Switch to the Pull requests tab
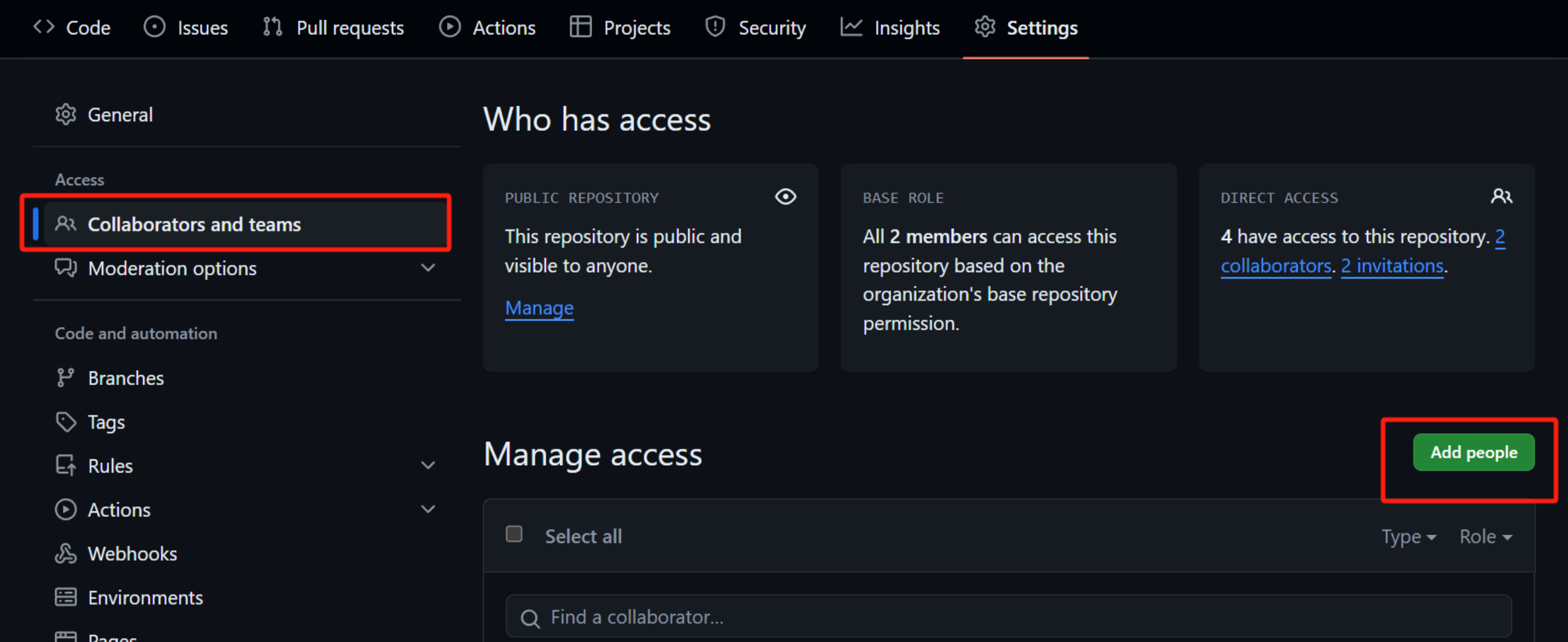Screen dimensions: 1568x642 coord(334,28)
